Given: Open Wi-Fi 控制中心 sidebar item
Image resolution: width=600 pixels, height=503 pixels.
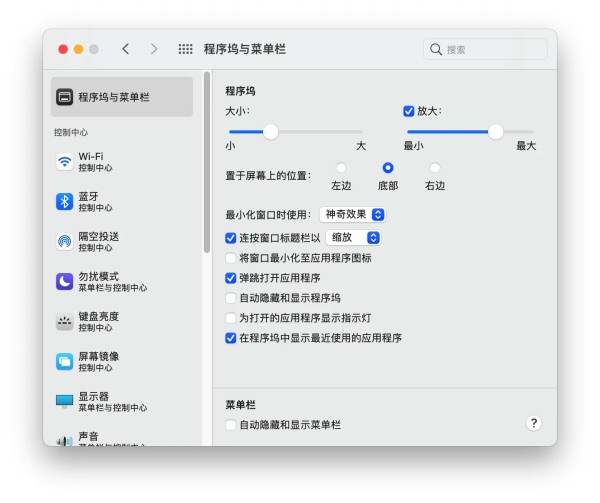Looking at the screenshot, I should pyautogui.click(x=124, y=162).
